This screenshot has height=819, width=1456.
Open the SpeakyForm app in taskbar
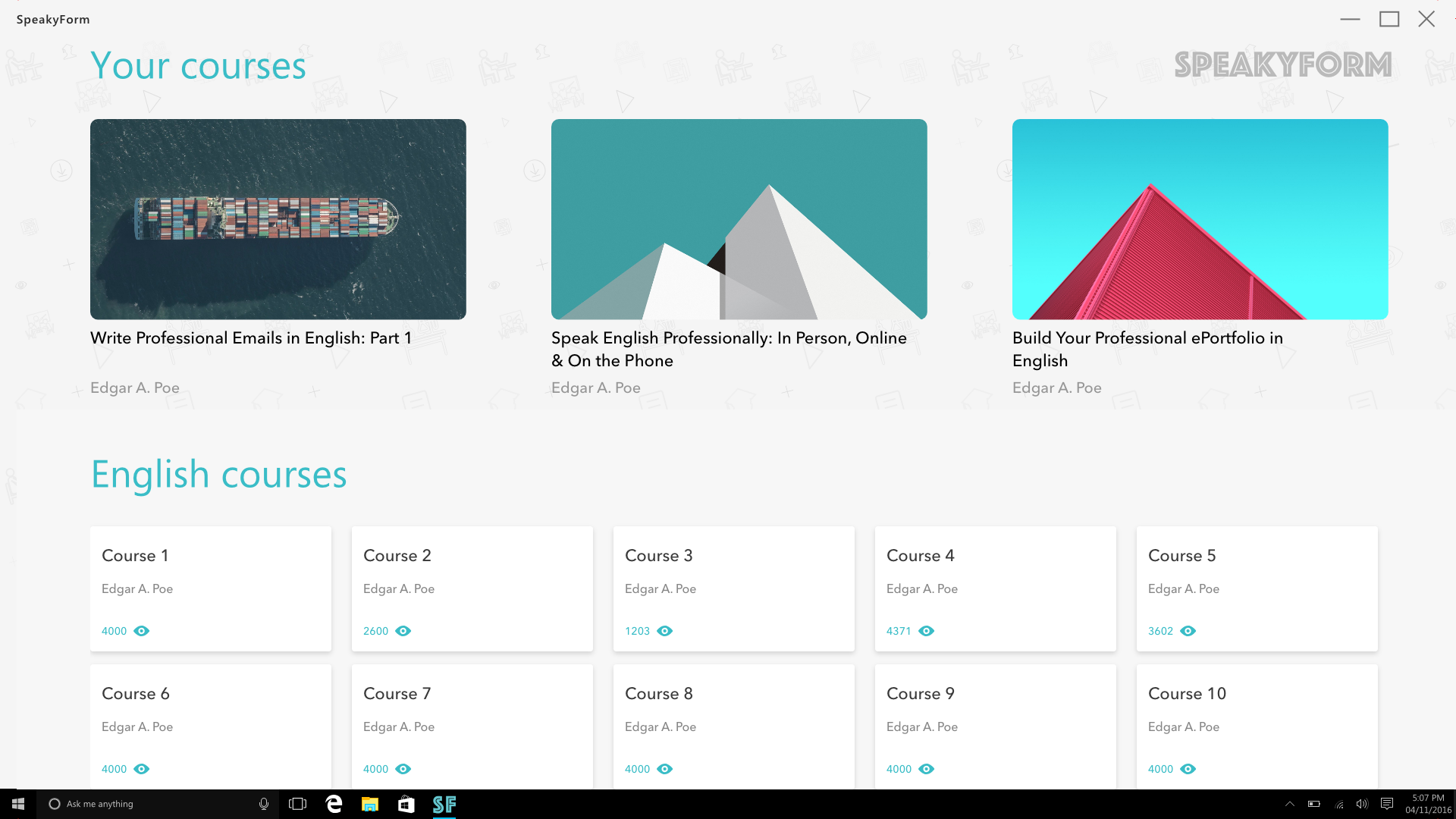444,804
